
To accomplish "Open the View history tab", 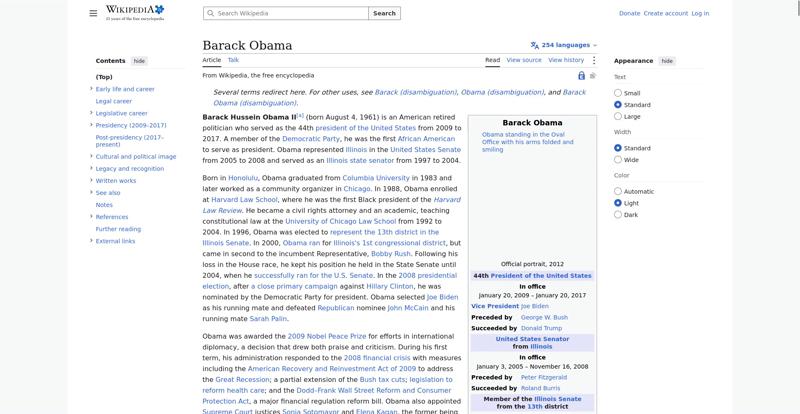I will click(x=566, y=60).
